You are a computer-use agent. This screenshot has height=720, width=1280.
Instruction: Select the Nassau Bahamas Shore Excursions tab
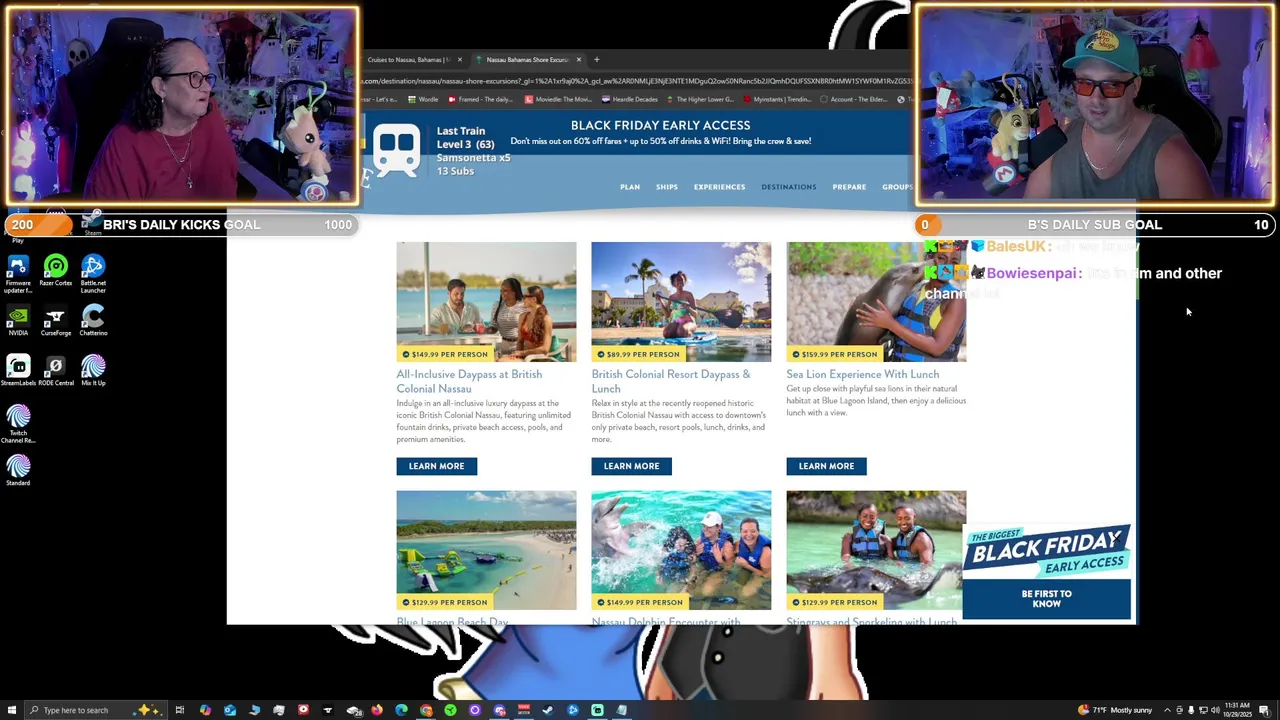527,59
